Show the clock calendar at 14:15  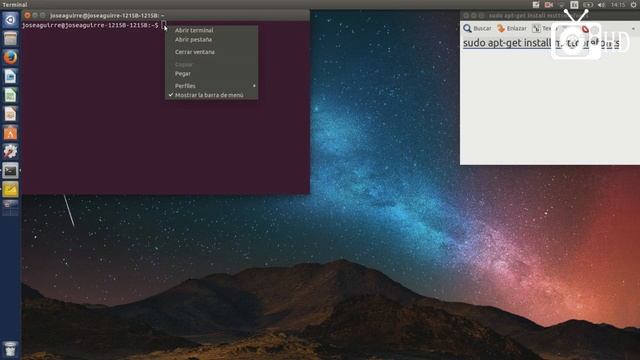coord(618,5)
